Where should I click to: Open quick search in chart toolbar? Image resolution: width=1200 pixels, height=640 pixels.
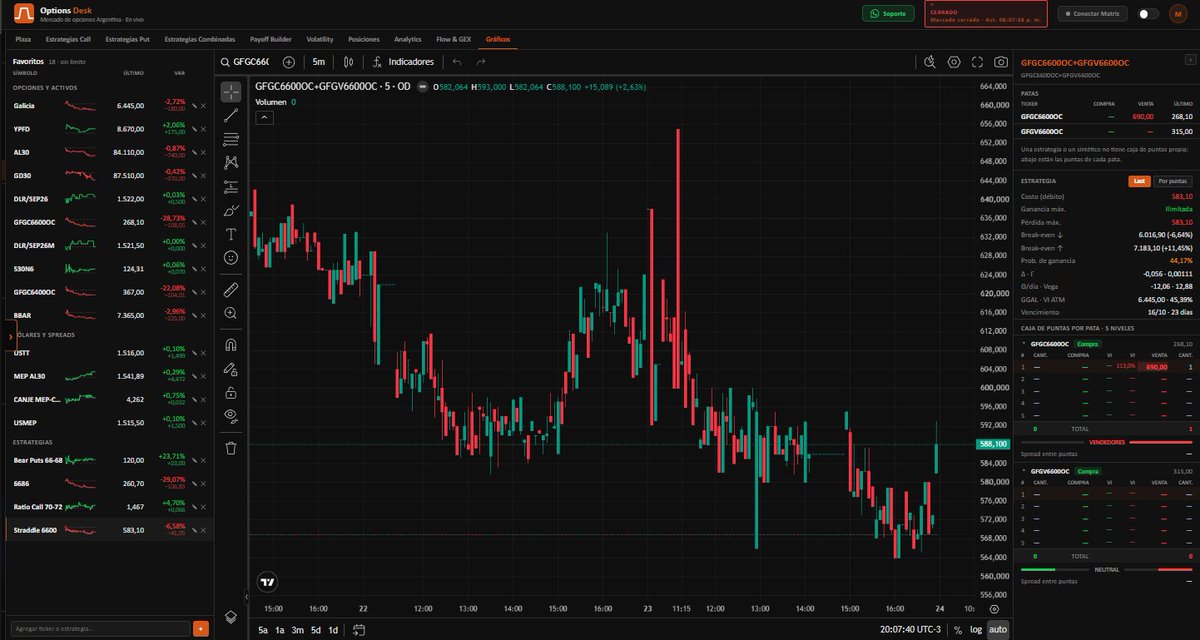pos(930,62)
